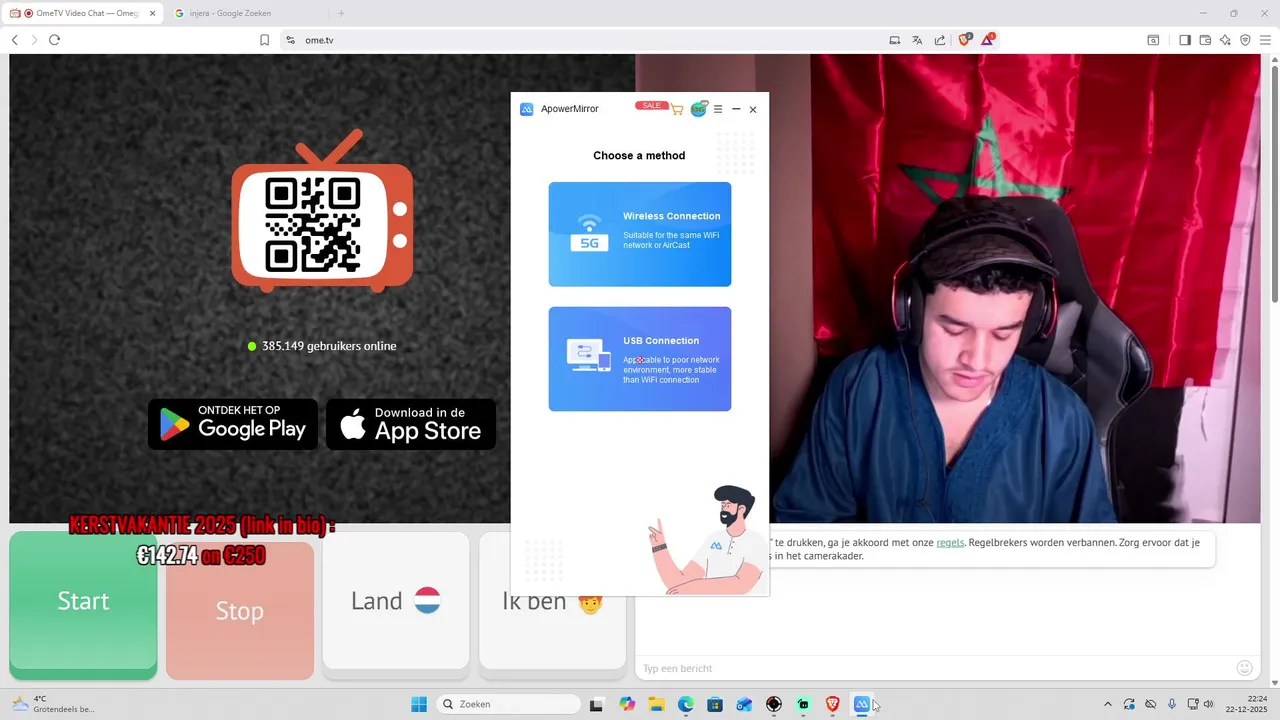The height and width of the screenshot is (720, 1280).
Task: Open the ApowerMirror hamburger menu
Action: point(718,109)
